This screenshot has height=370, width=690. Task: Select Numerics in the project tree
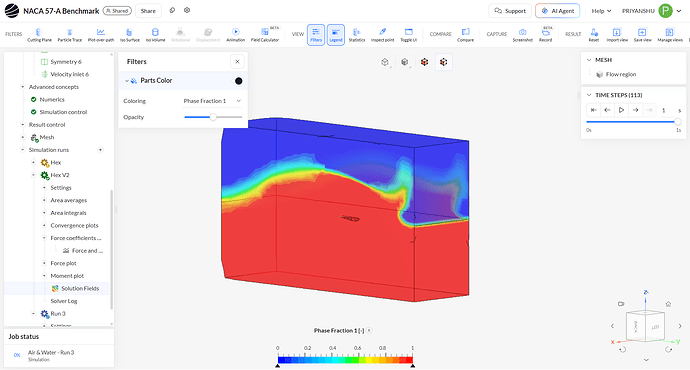(52, 99)
